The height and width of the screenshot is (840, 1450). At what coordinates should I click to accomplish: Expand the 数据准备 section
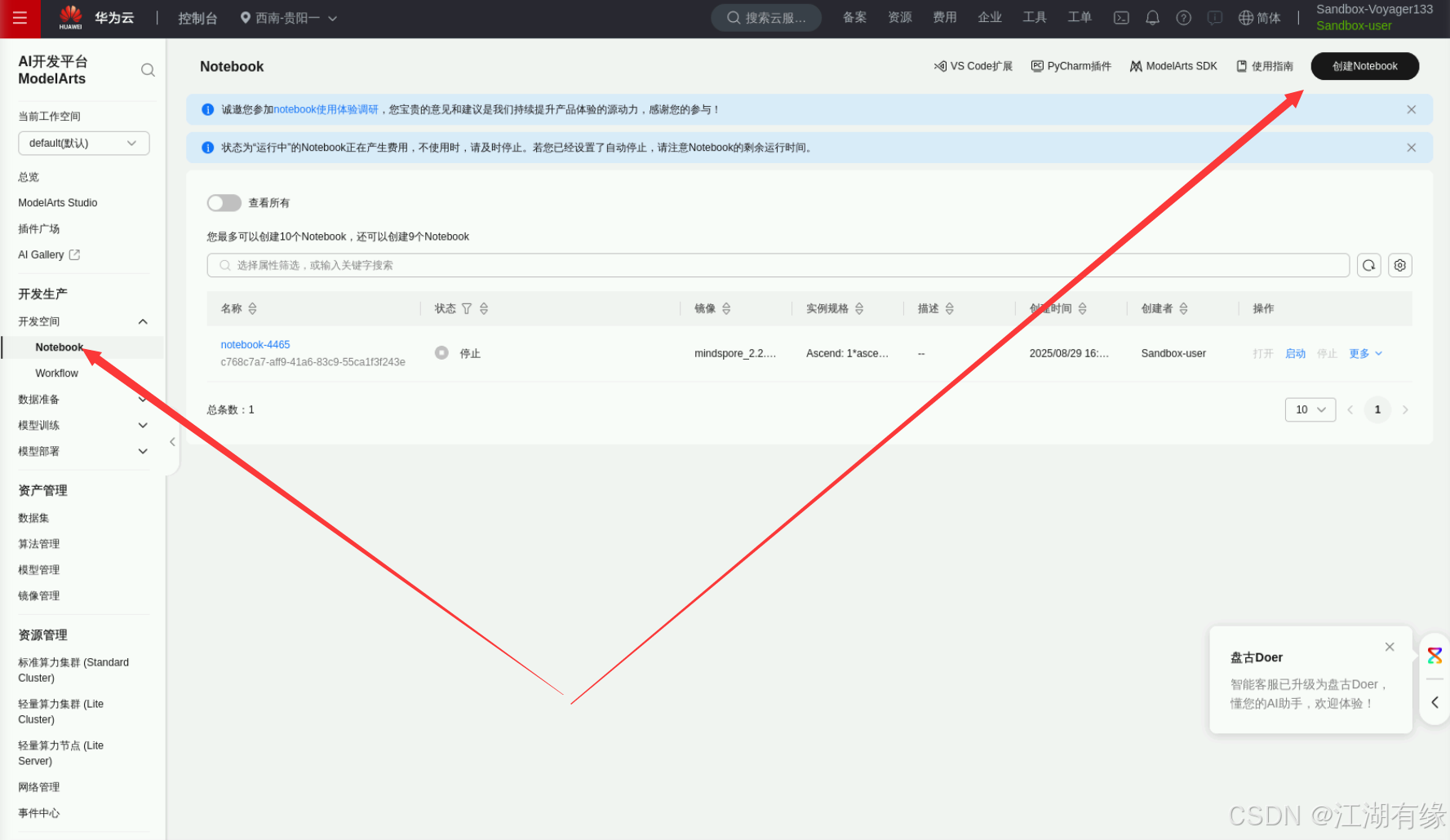pyautogui.click(x=143, y=400)
